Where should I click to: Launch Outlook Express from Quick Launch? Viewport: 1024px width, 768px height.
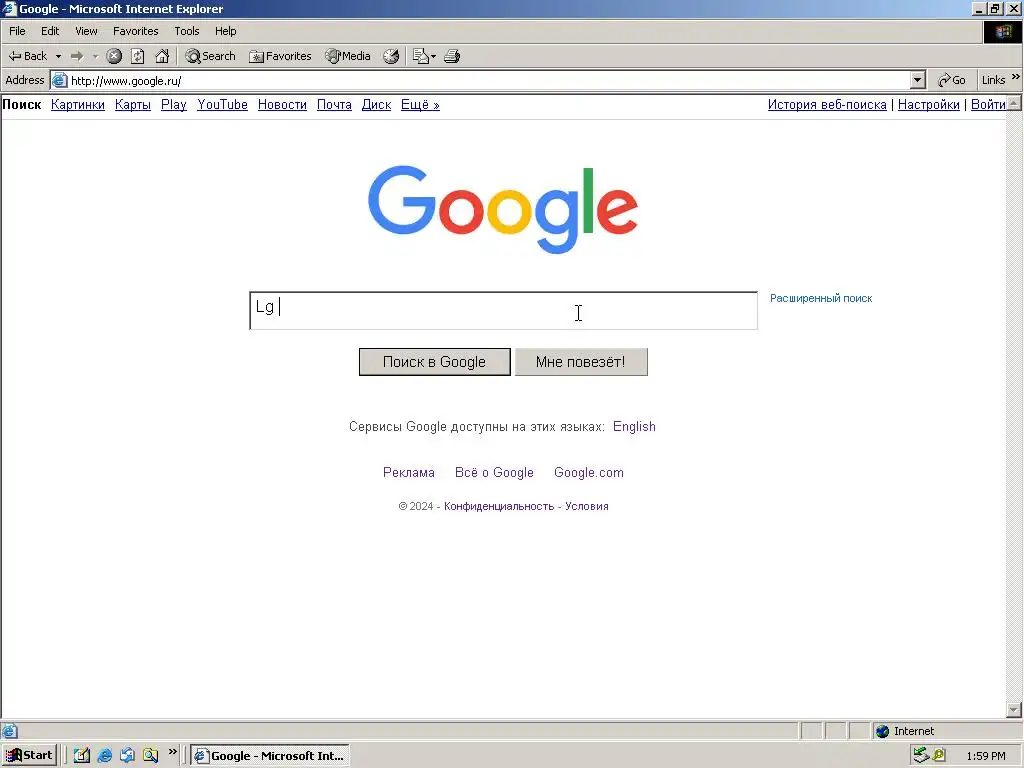click(x=127, y=756)
